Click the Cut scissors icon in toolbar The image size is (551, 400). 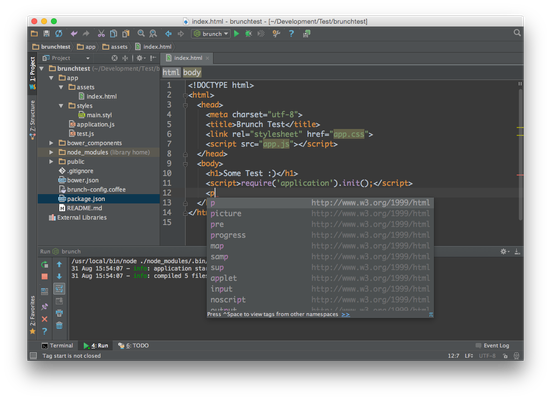pos(101,34)
